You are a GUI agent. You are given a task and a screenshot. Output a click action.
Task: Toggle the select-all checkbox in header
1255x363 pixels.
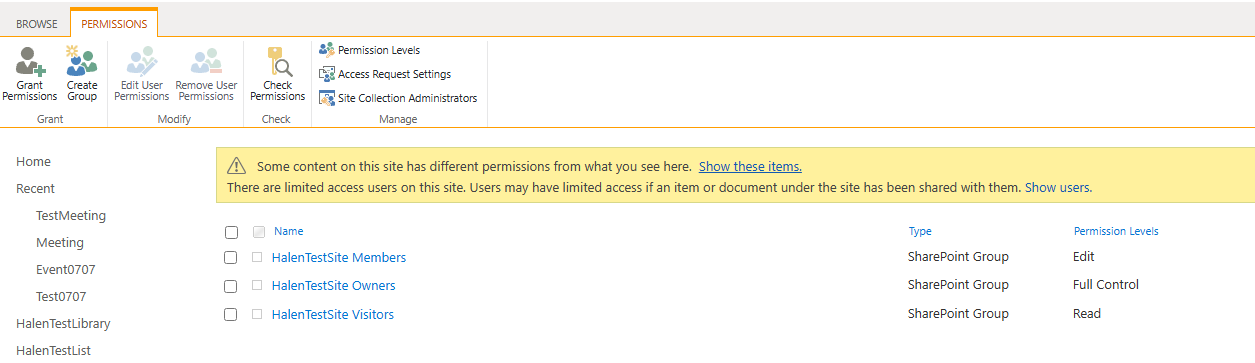tap(231, 232)
